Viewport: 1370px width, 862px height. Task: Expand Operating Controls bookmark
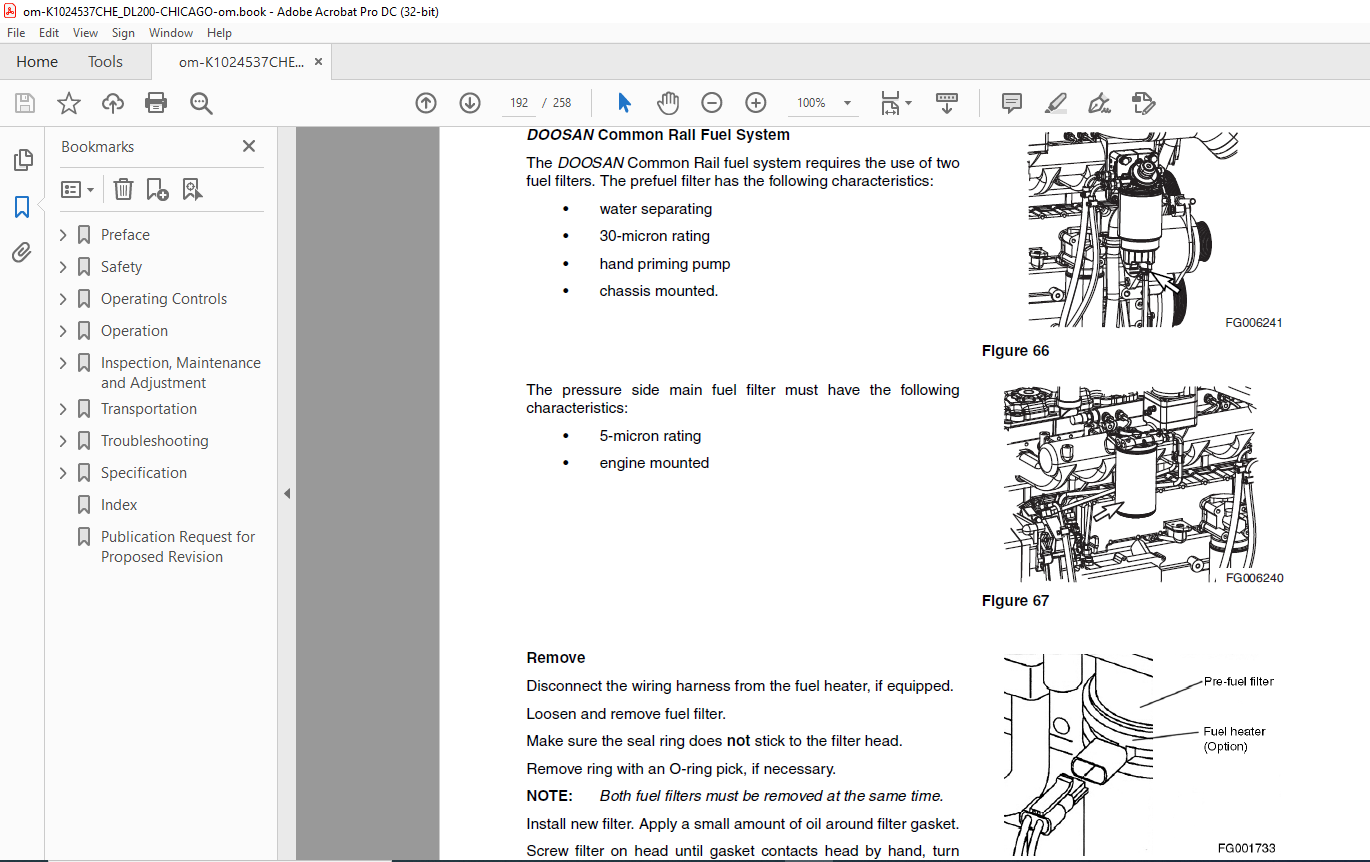[64, 299]
